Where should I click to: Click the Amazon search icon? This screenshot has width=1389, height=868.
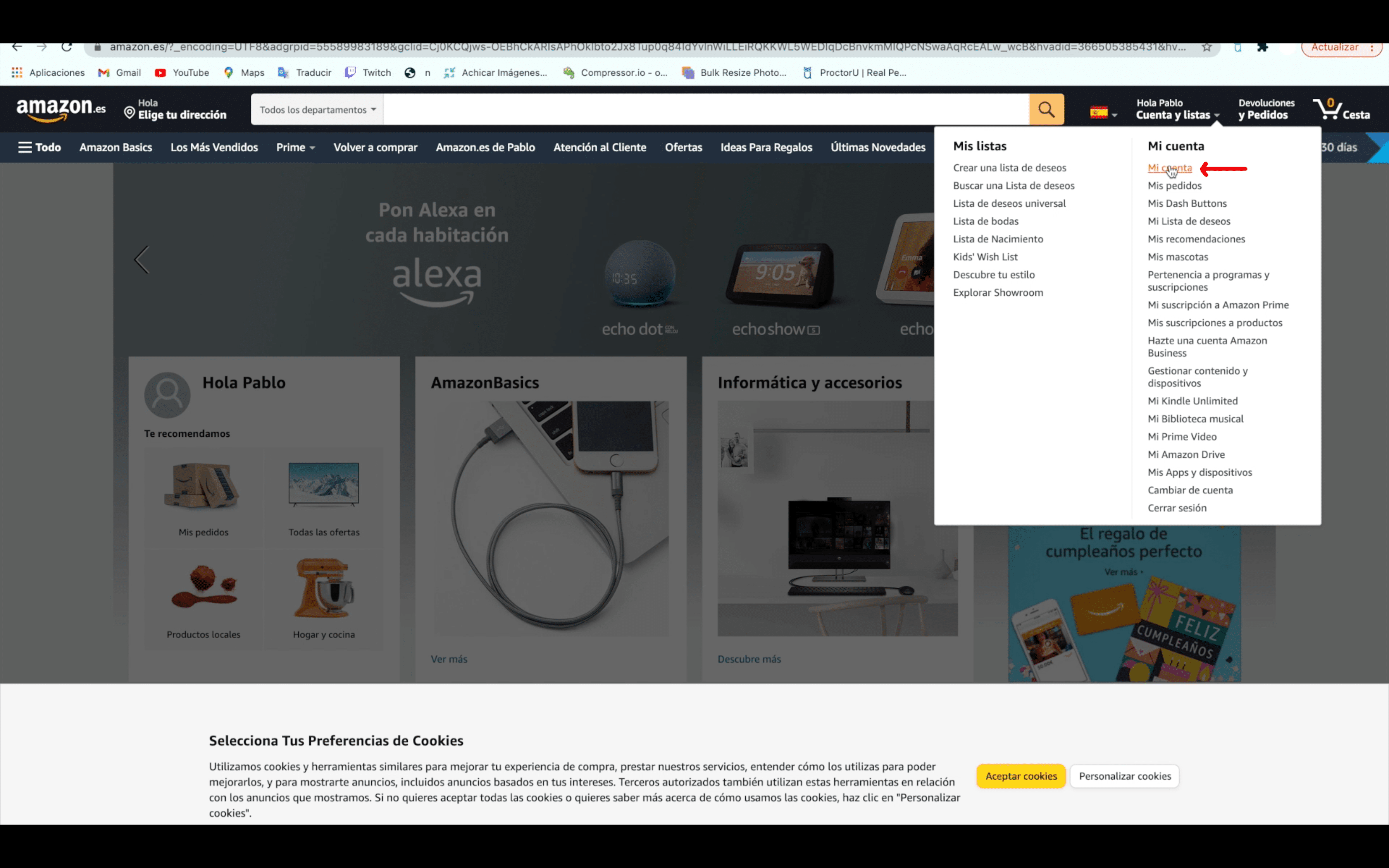[x=1047, y=109]
